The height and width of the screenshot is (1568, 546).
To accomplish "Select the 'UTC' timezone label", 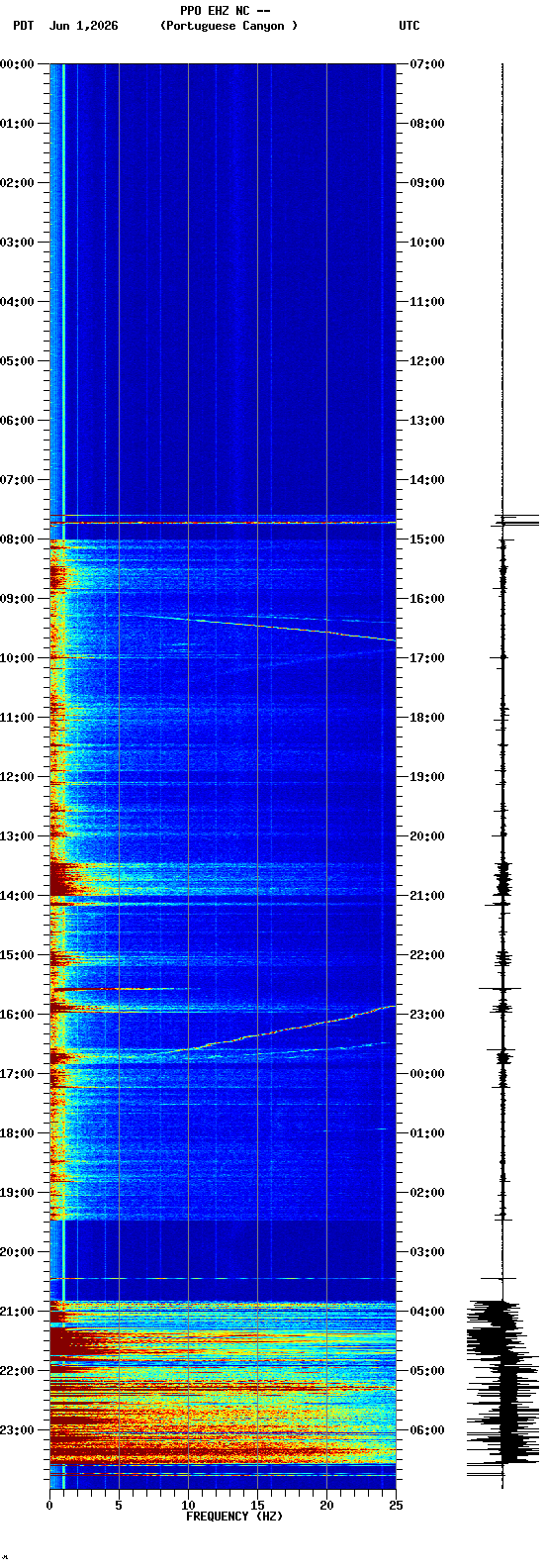I will 409,26.
